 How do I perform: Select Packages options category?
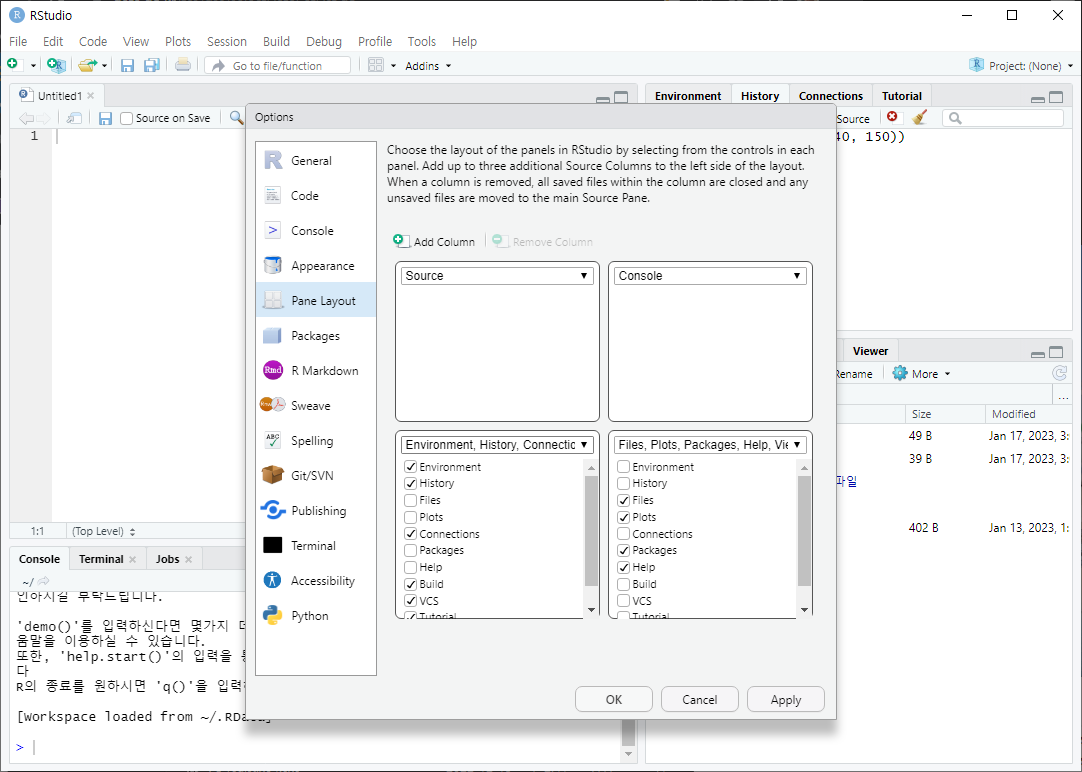[x=315, y=336]
